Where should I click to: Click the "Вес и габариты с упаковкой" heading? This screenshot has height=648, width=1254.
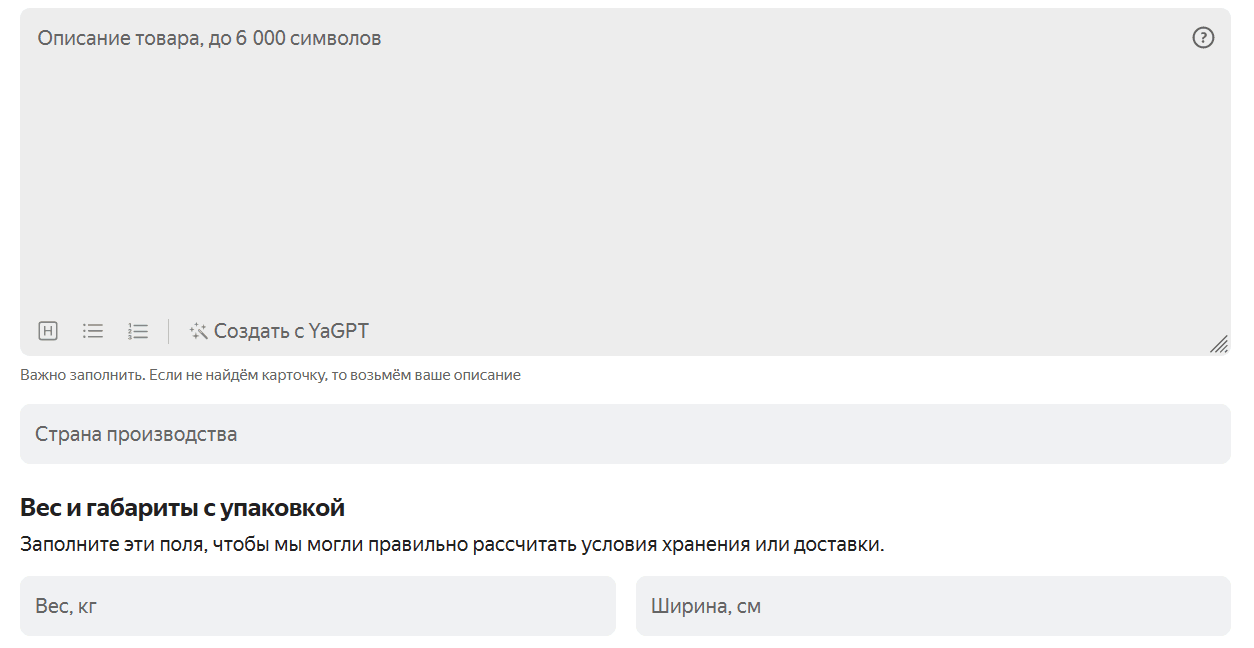click(182, 508)
